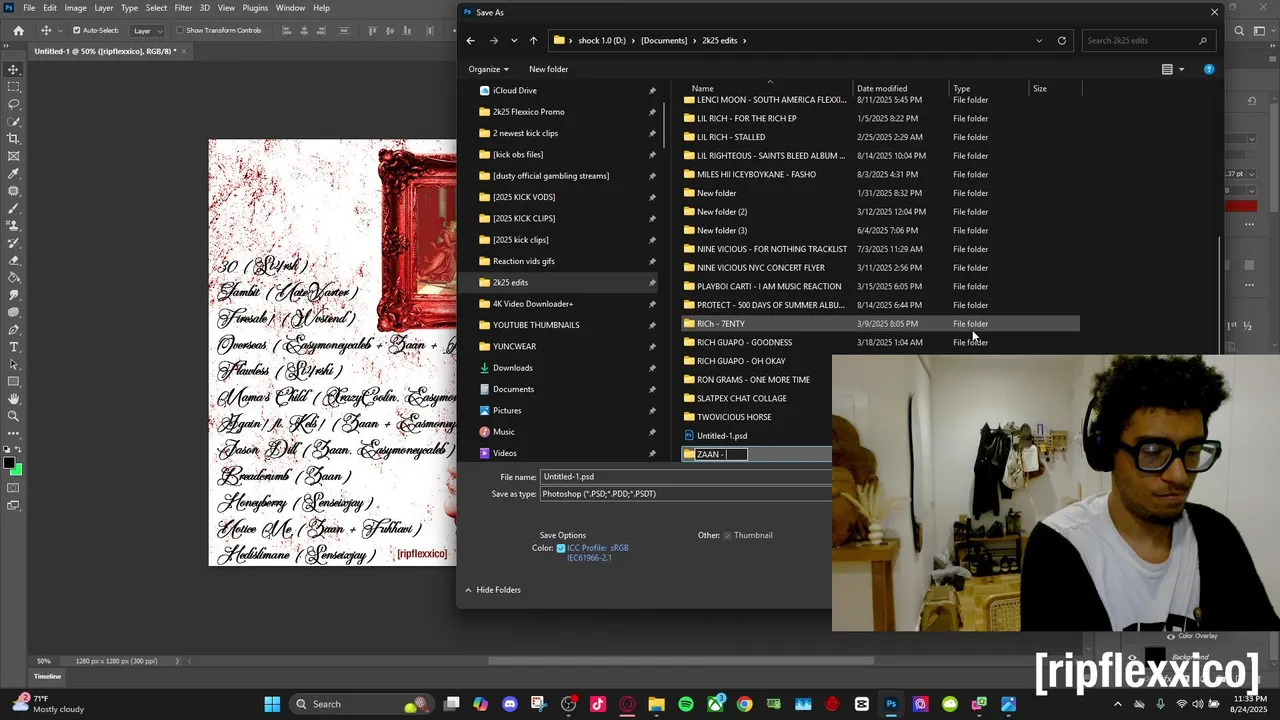
Task: Open recent locations chevron in dialog
Action: tap(514, 41)
